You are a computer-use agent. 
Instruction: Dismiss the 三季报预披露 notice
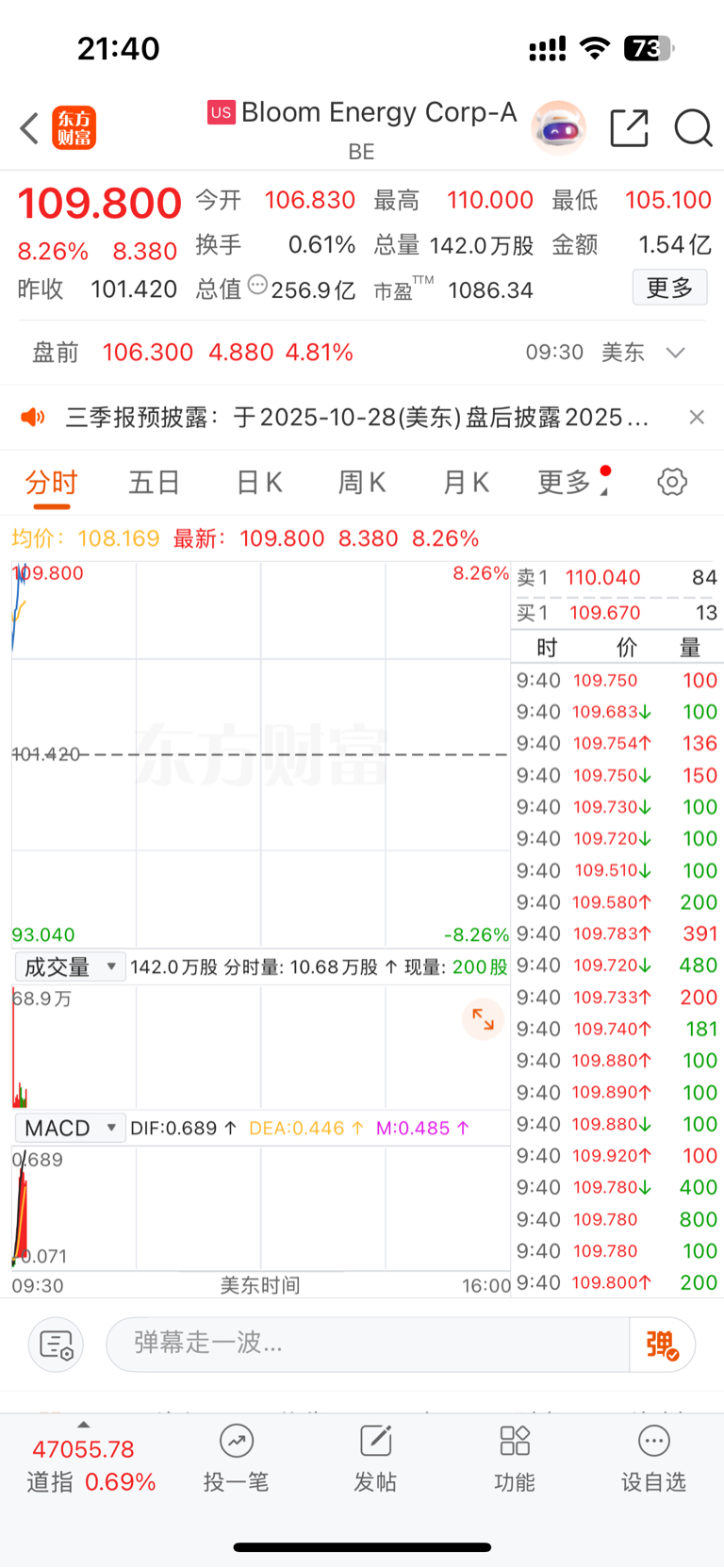click(x=697, y=417)
